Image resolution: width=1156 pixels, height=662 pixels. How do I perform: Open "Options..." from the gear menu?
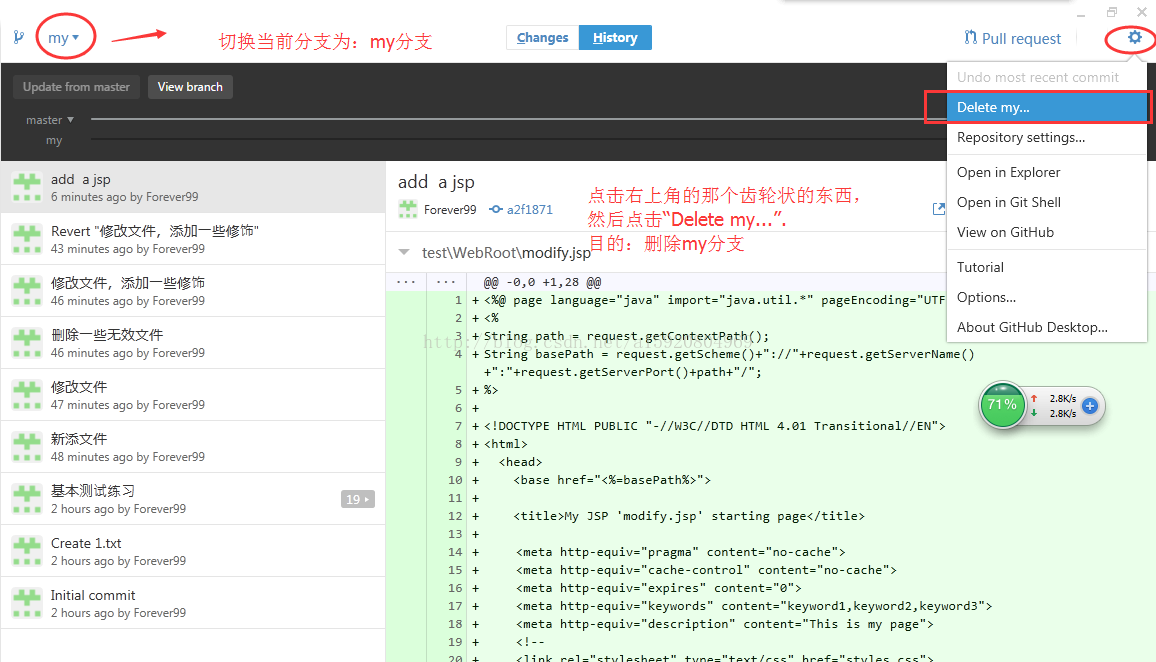(1046, 297)
